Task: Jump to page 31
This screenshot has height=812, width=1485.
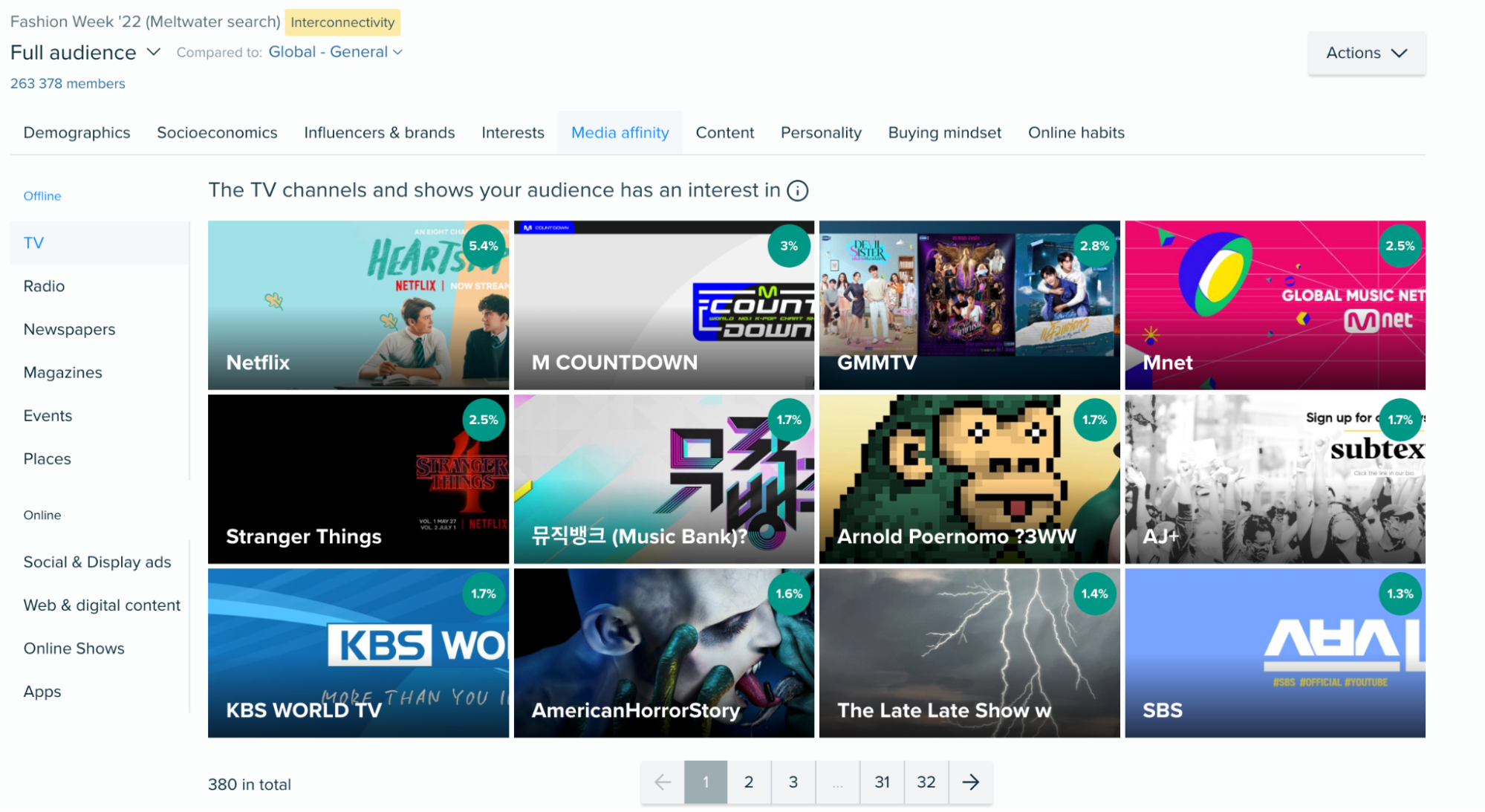Action: point(882,782)
